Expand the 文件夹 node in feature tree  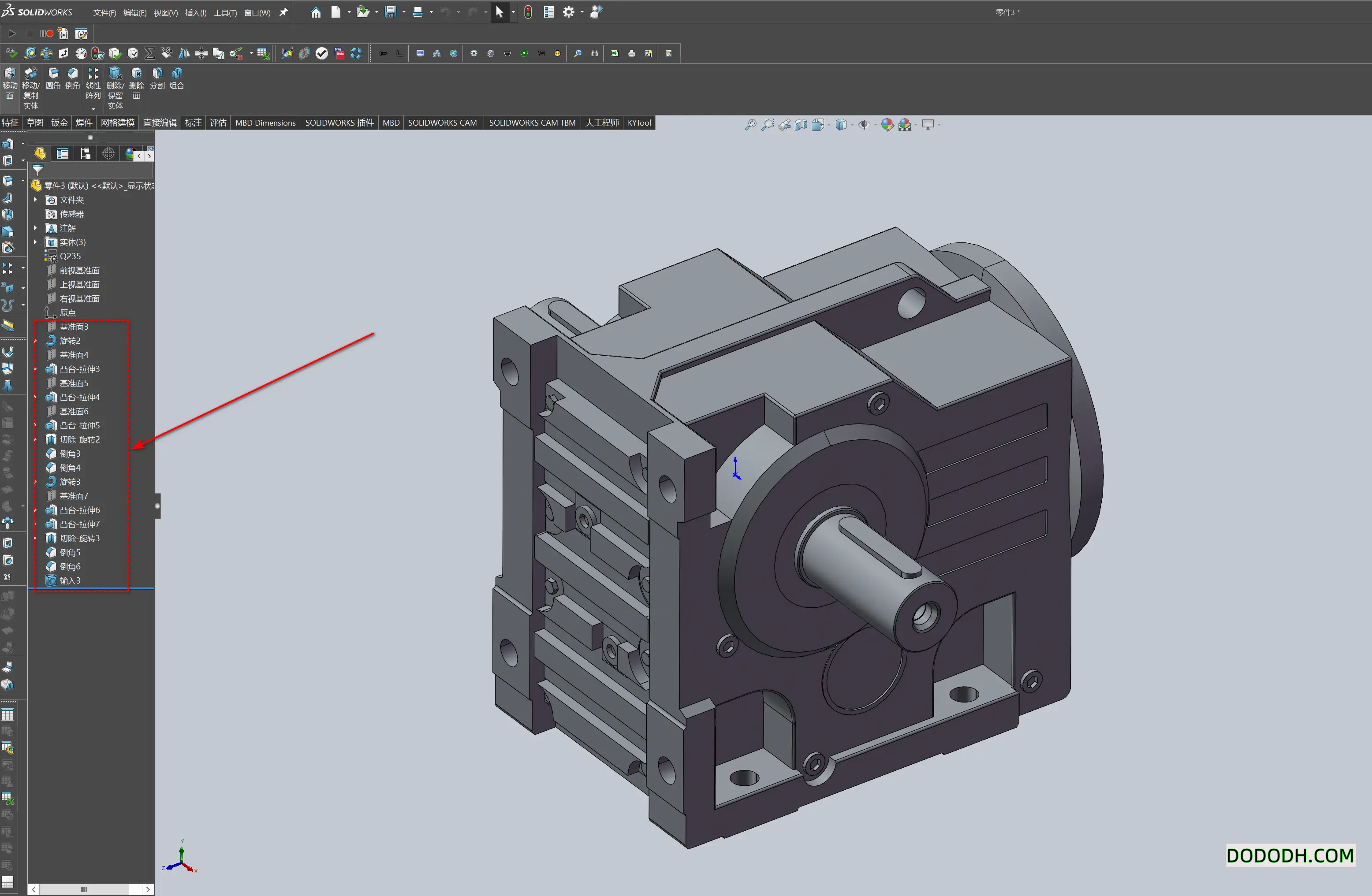pos(36,199)
